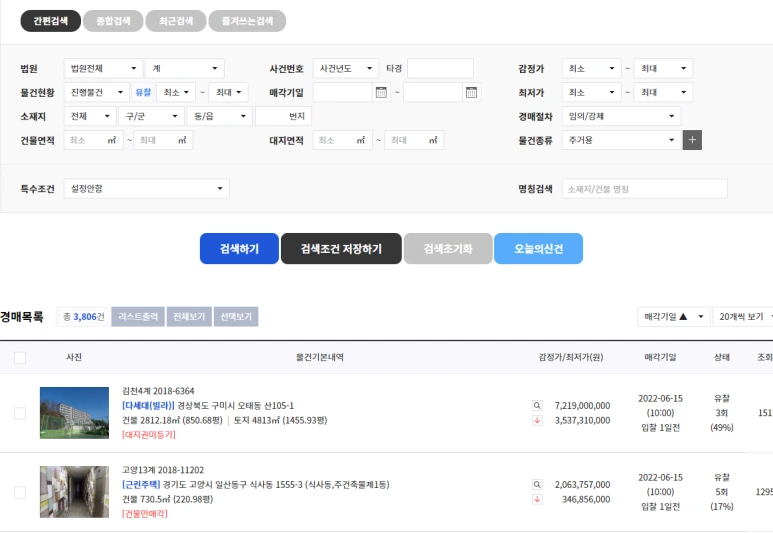Focus 대지면적 최대 input field

tap(414, 140)
